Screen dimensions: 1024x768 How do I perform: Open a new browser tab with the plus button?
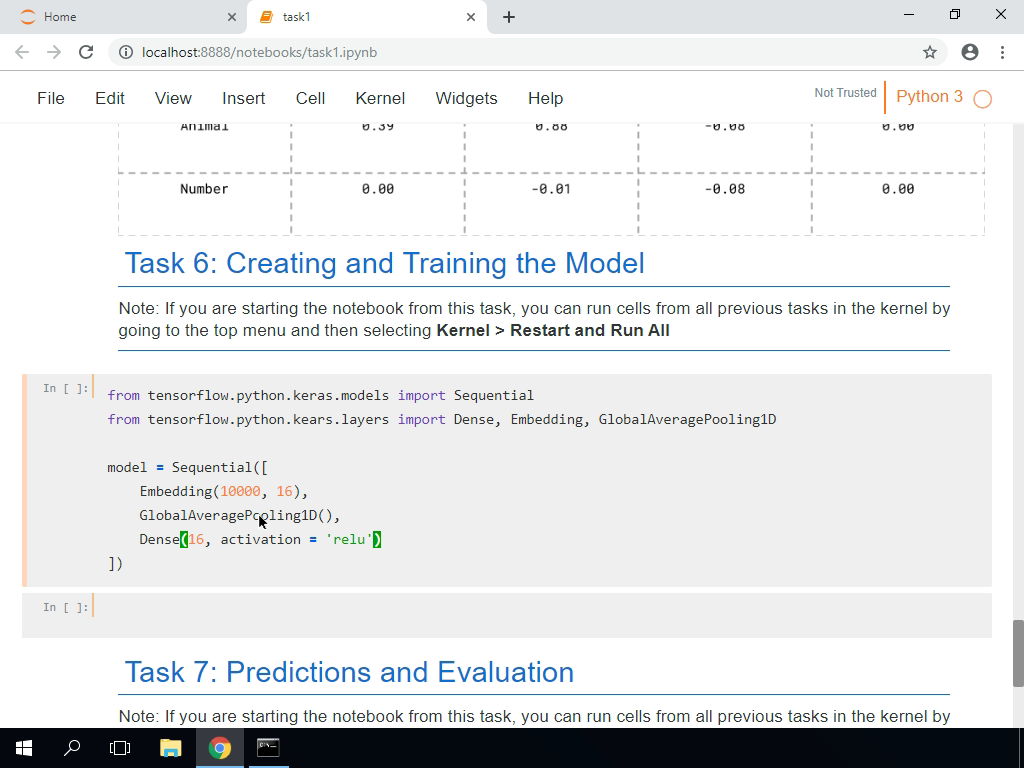coord(510,17)
